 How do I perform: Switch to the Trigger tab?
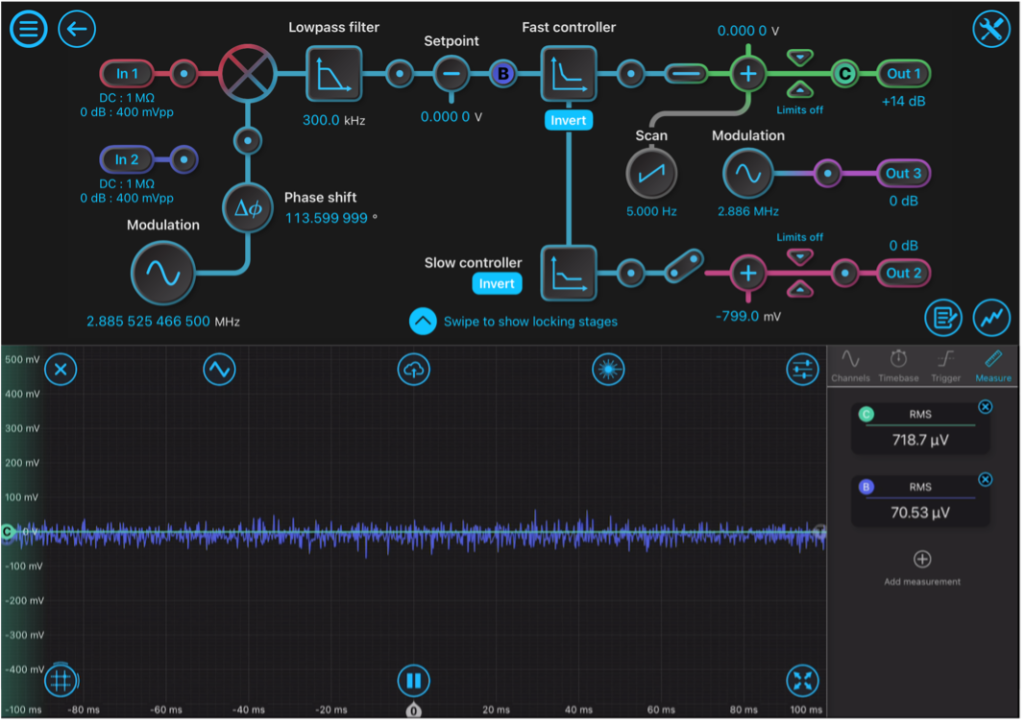click(945, 366)
